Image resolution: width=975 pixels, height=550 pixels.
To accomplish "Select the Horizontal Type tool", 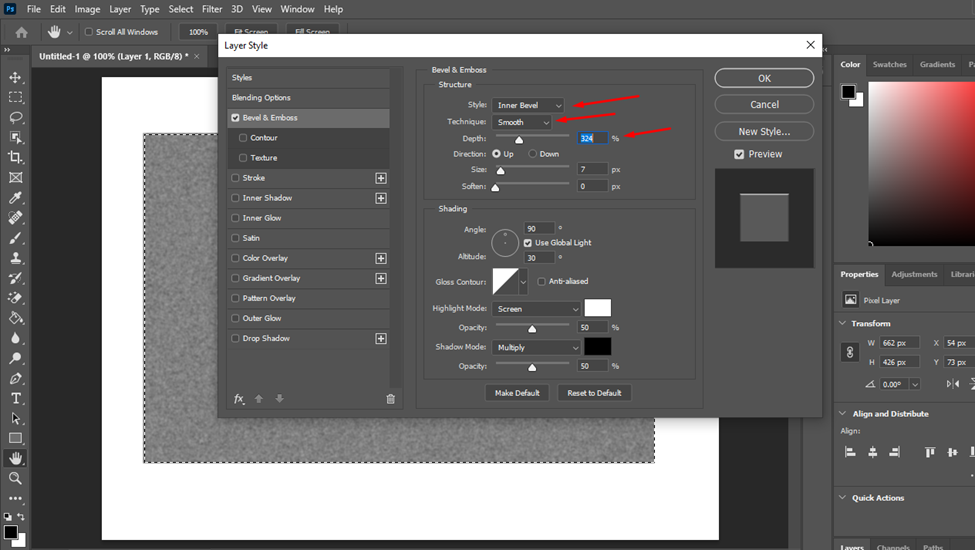I will 16,398.
